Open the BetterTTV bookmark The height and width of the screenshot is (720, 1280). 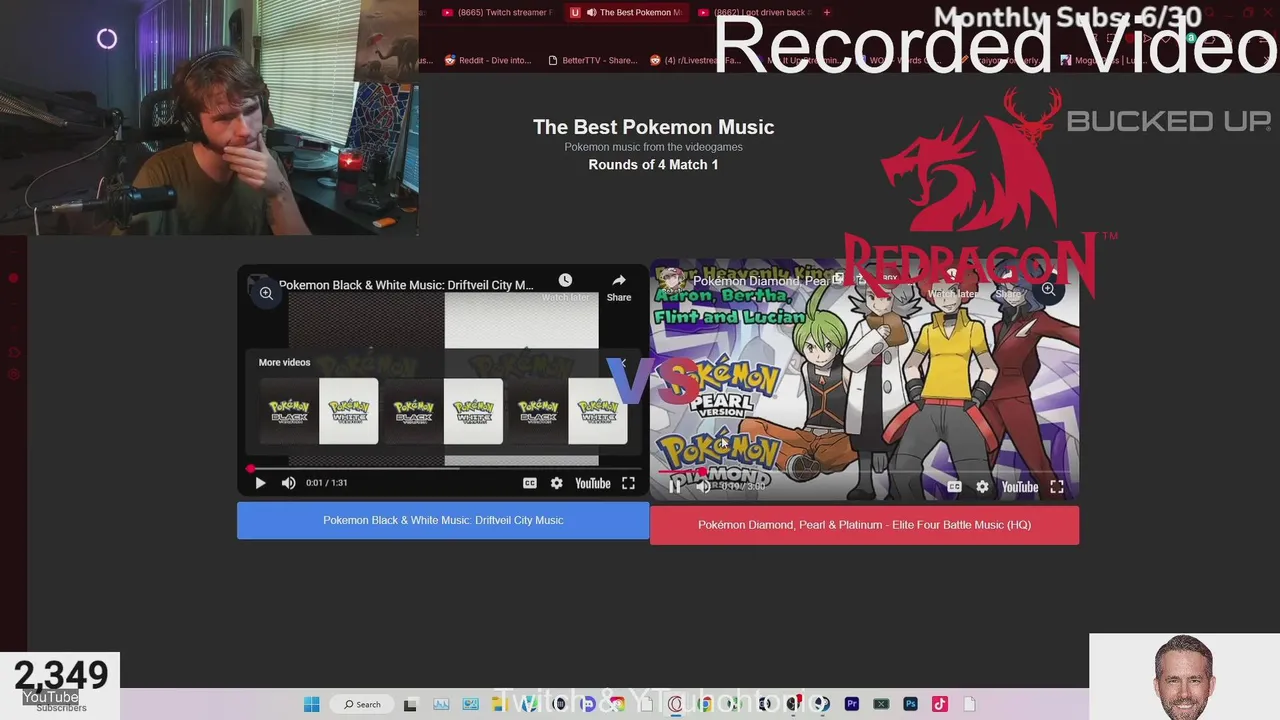tap(592, 60)
